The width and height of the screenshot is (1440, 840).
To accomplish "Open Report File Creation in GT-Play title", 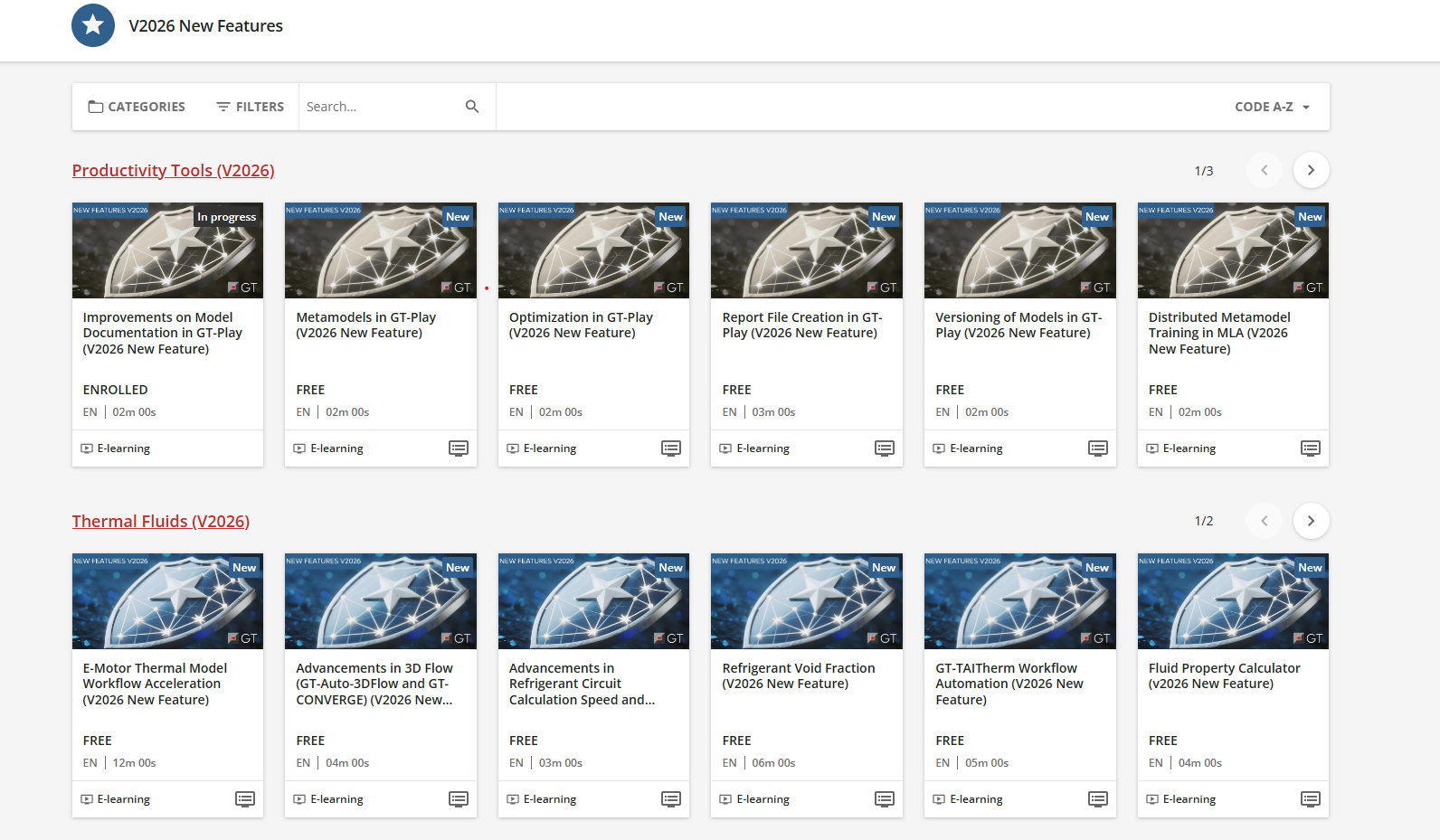I will coord(802,326).
